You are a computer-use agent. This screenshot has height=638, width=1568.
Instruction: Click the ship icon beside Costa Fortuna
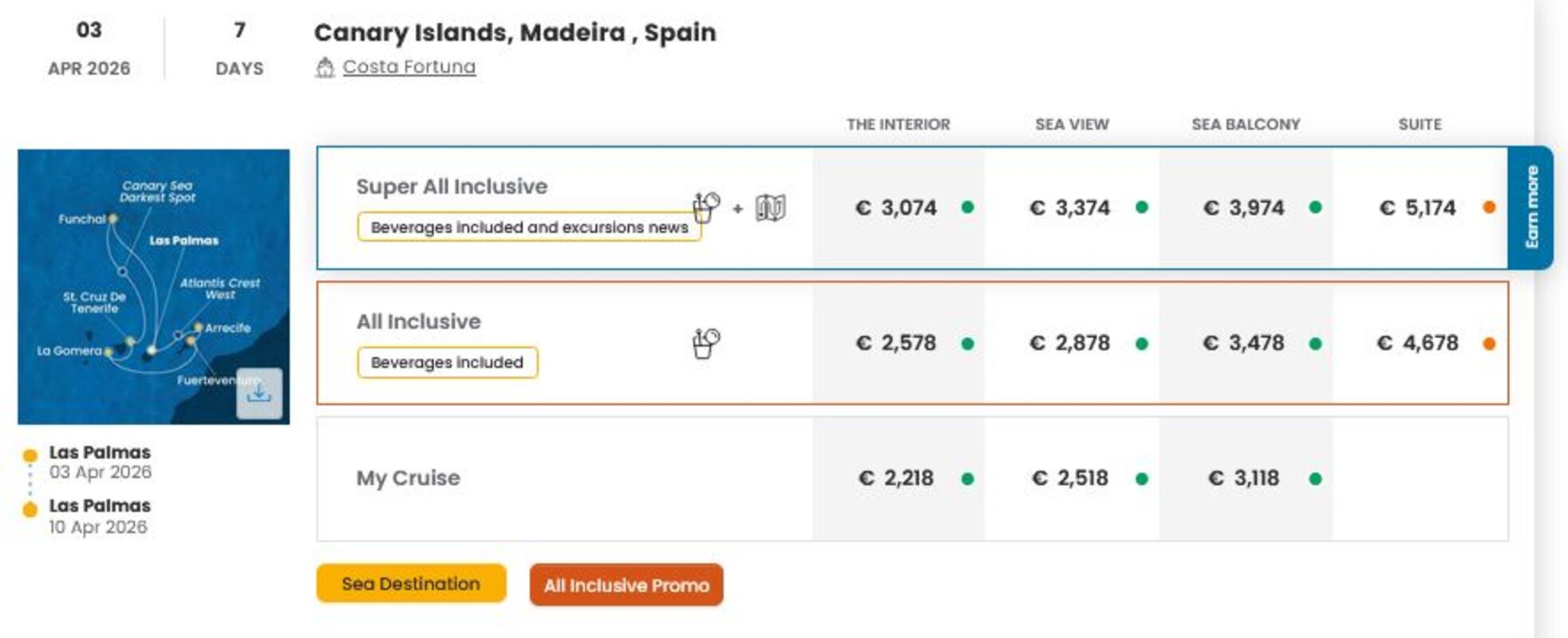coord(325,68)
